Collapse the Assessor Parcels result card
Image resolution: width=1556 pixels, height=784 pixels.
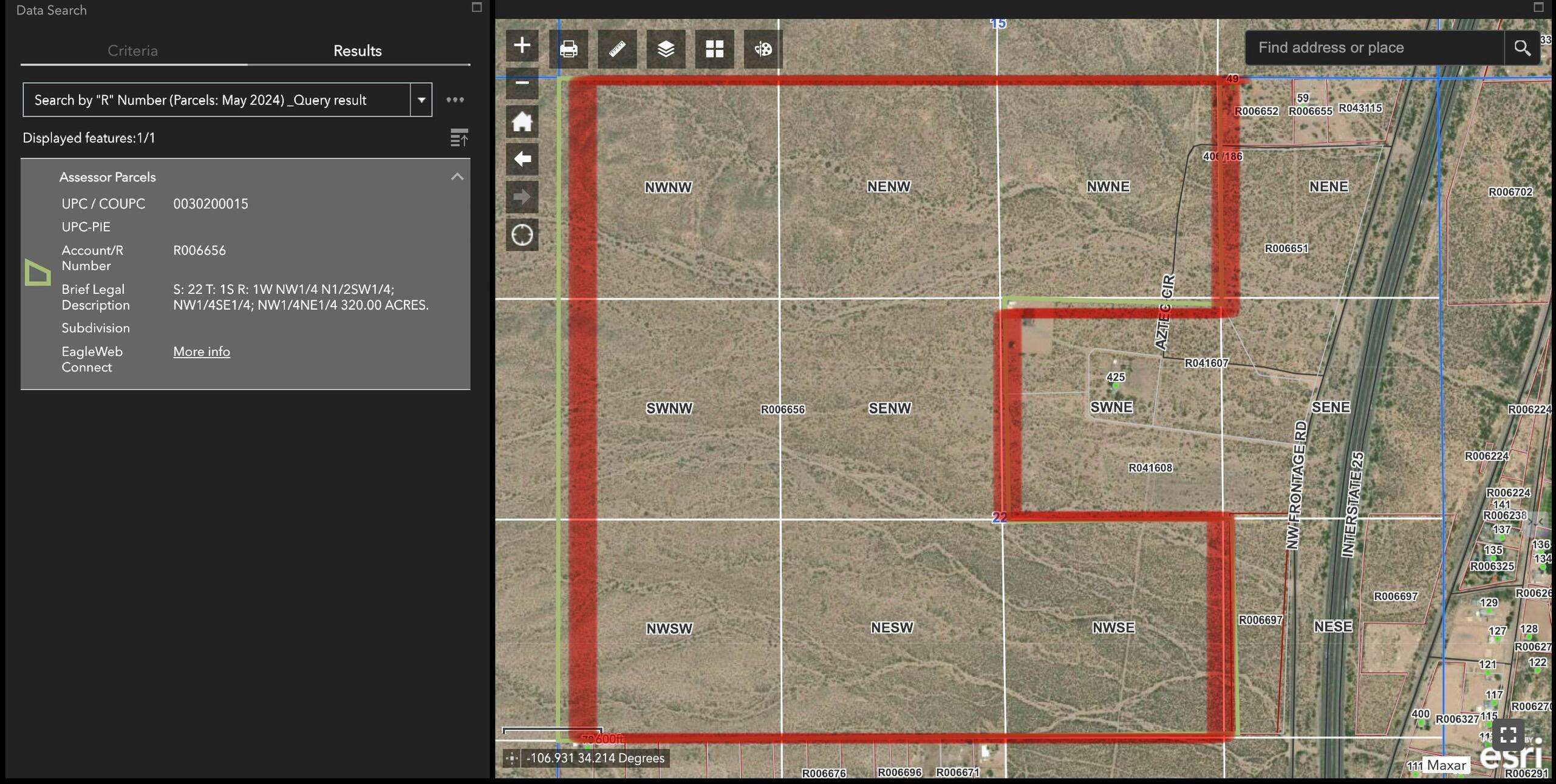(457, 176)
